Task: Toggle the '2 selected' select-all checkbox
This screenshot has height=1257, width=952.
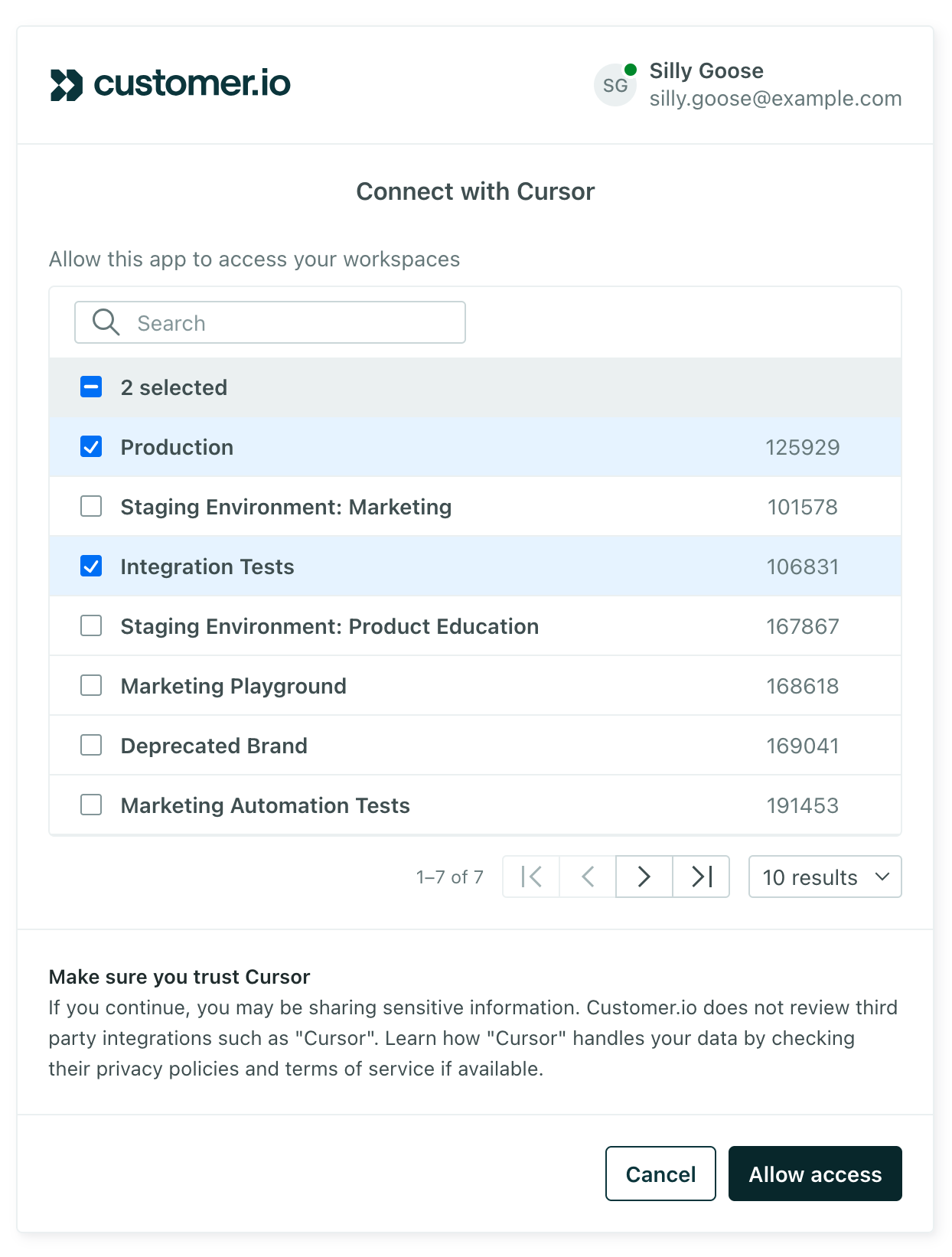Action: [x=91, y=387]
